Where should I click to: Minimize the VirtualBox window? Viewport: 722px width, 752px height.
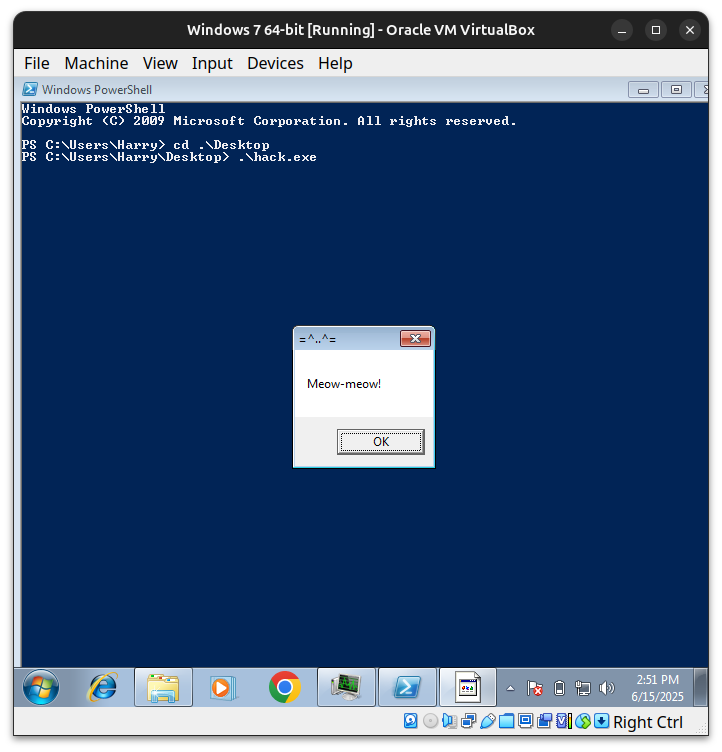(x=622, y=30)
